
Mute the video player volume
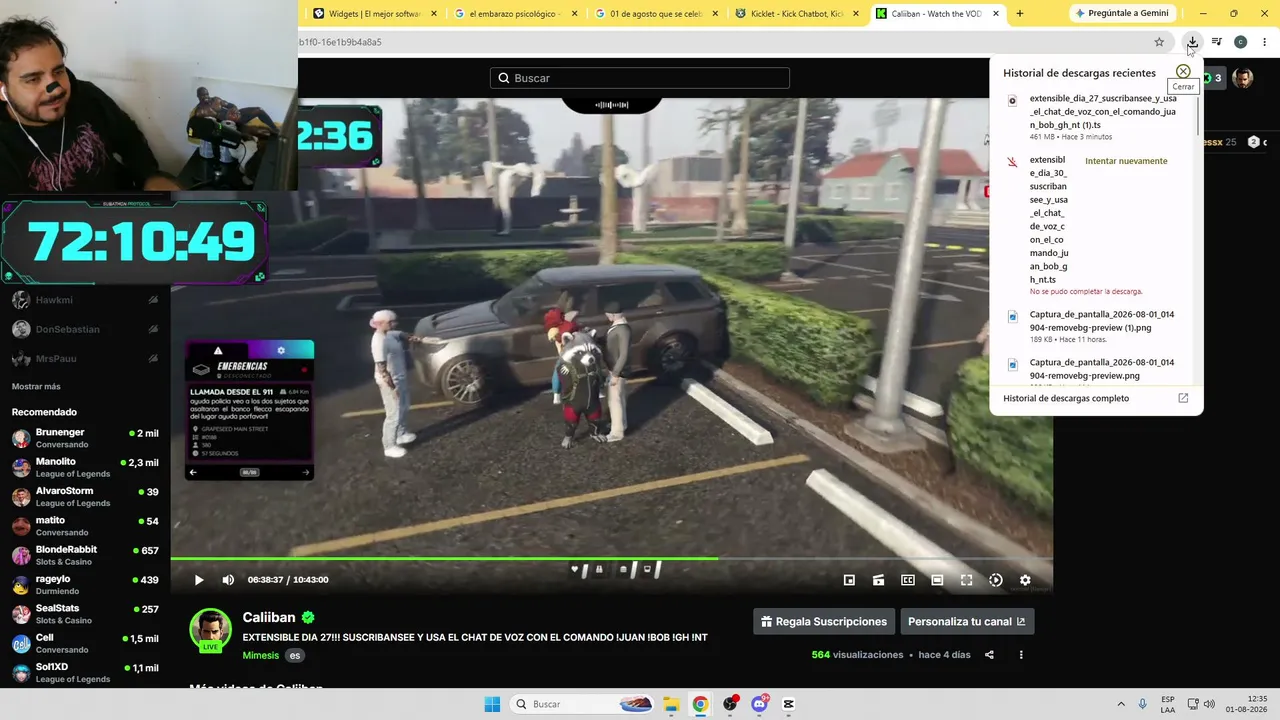tap(228, 580)
